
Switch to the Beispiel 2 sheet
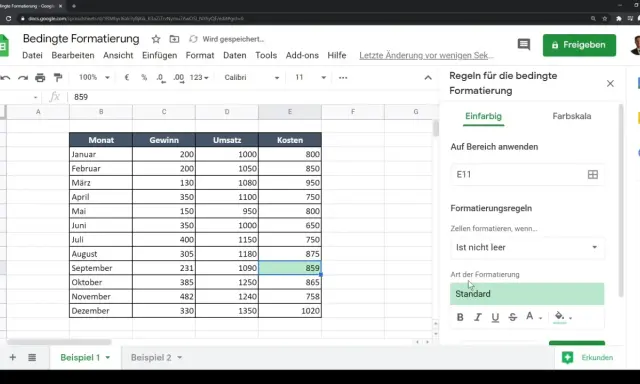coord(151,357)
